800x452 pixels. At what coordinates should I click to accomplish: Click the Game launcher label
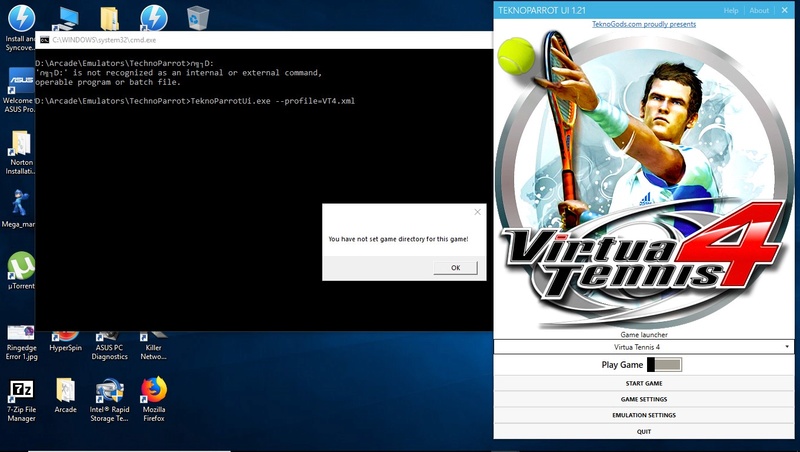(644, 335)
